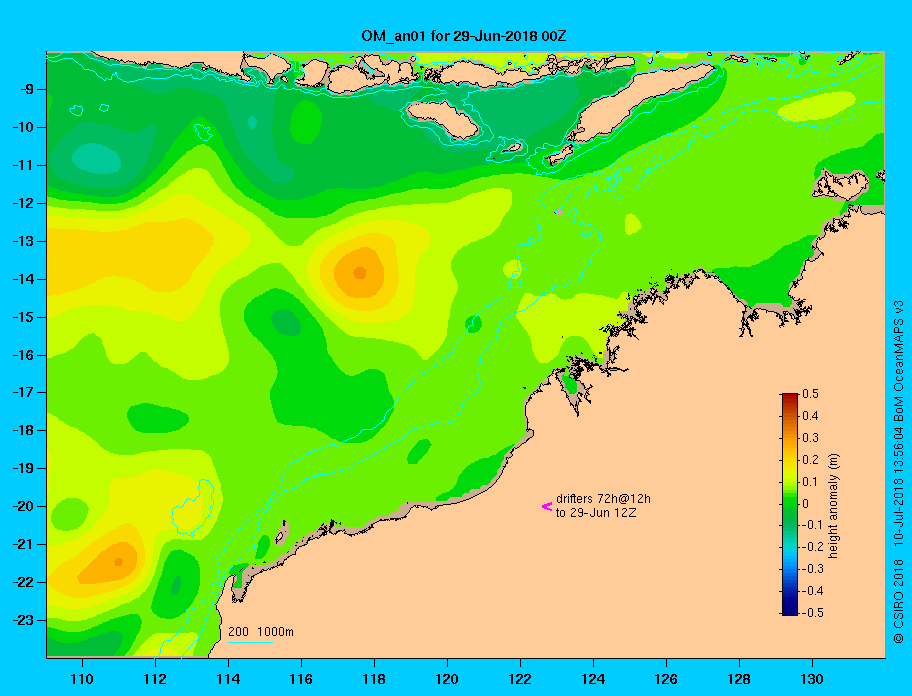Click the colorbar label '-0.3'
The height and width of the screenshot is (696, 912).
813,569
